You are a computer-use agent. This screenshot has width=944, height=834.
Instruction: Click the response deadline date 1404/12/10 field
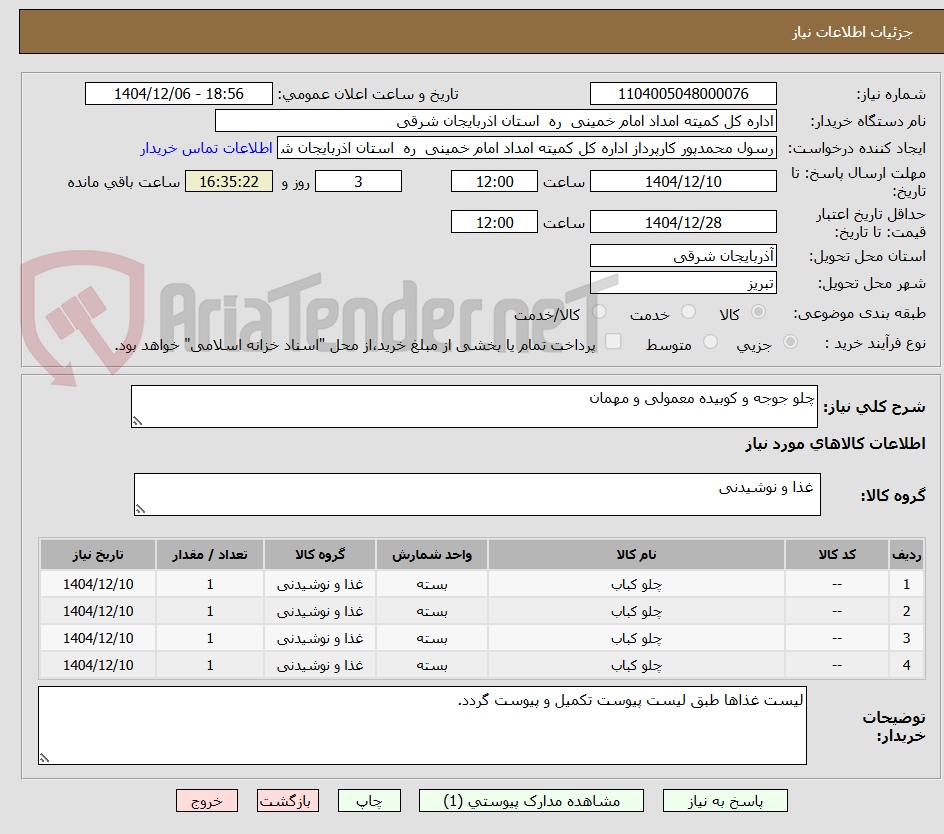(683, 181)
